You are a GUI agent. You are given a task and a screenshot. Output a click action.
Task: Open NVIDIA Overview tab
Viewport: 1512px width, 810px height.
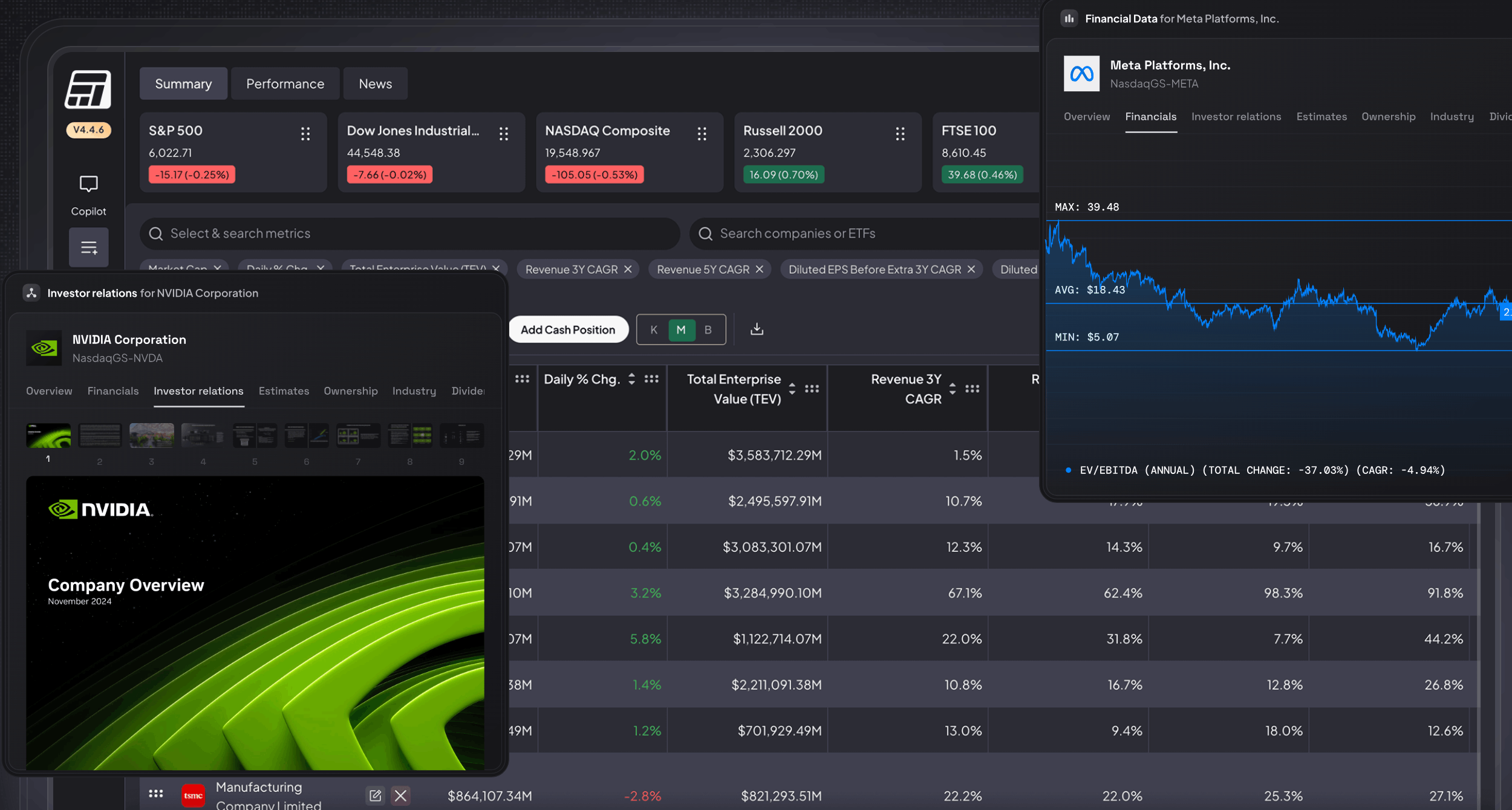(49, 391)
